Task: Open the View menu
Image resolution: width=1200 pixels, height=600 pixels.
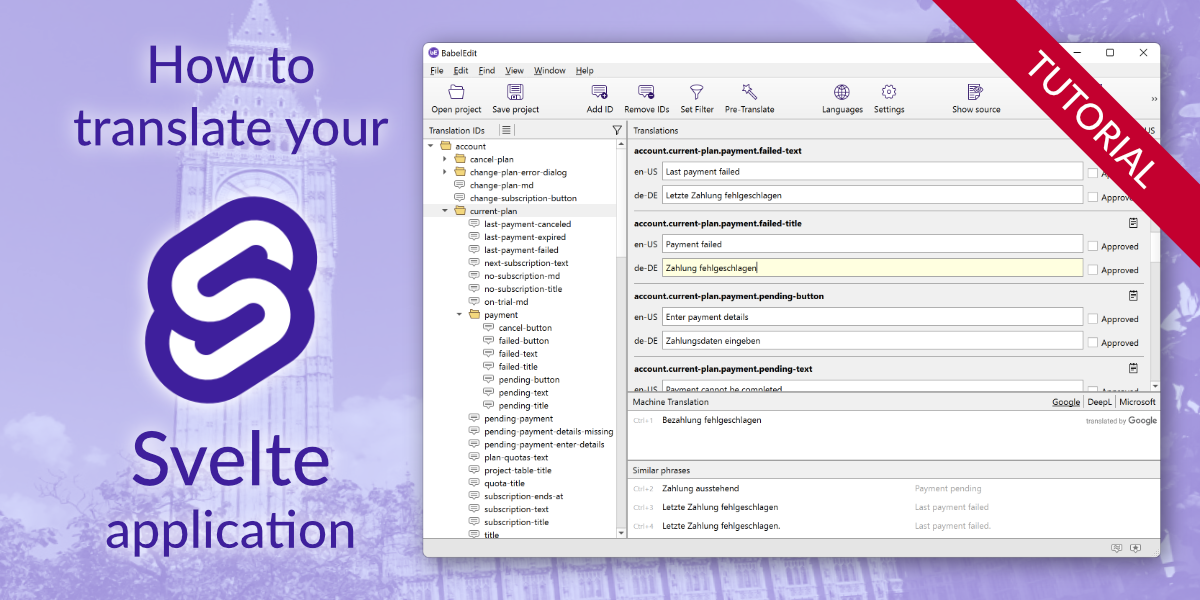Action: click(x=514, y=71)
